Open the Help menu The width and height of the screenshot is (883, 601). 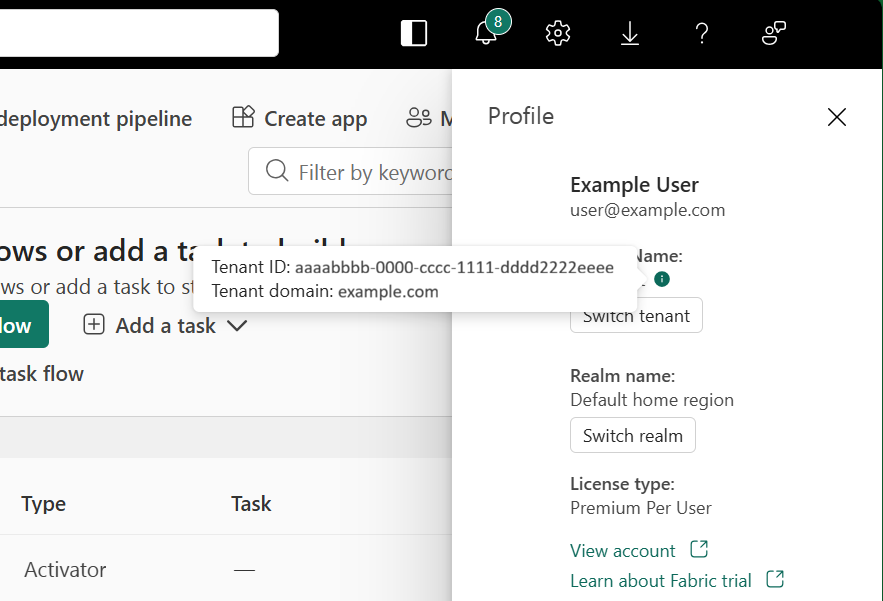(701, 32)
